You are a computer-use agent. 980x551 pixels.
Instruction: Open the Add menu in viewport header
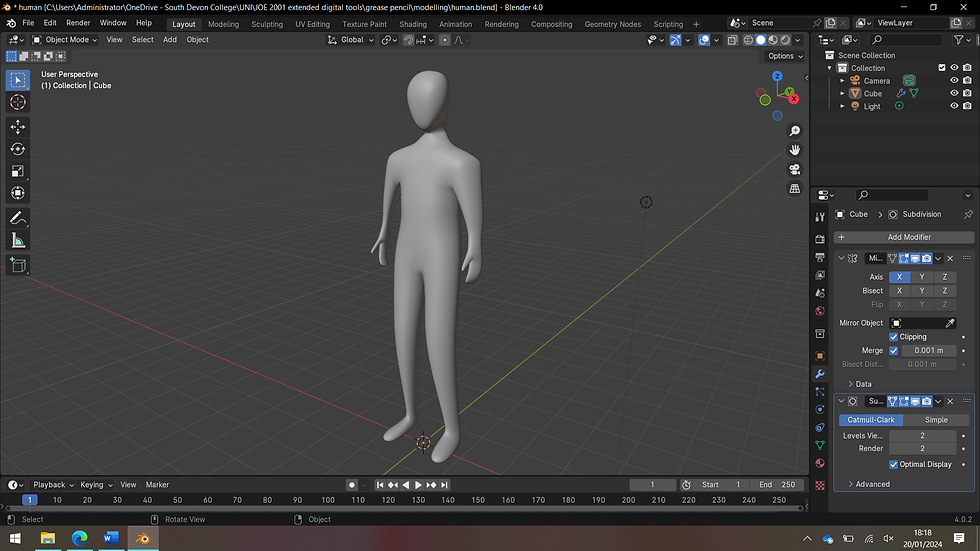(170, 39)
